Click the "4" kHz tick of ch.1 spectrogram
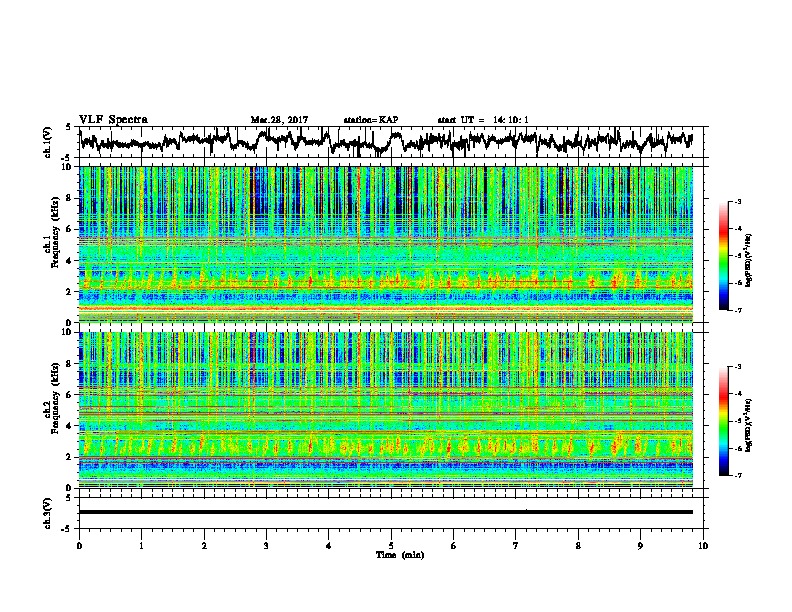Image resolution: width=792 pixels, height=612 pixels. coord(70,261)
